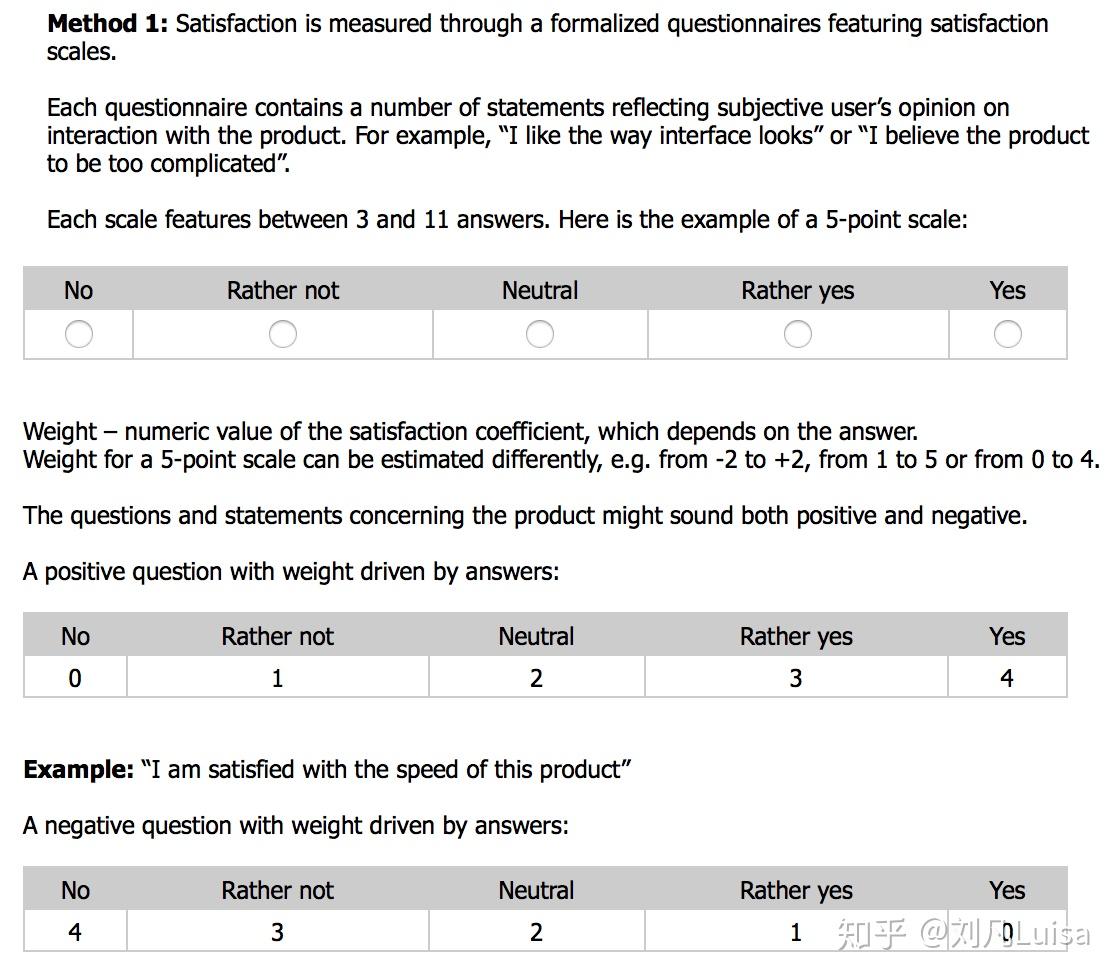Click the bold "Example:" label

pyautogui.click(x=78, y=770)
